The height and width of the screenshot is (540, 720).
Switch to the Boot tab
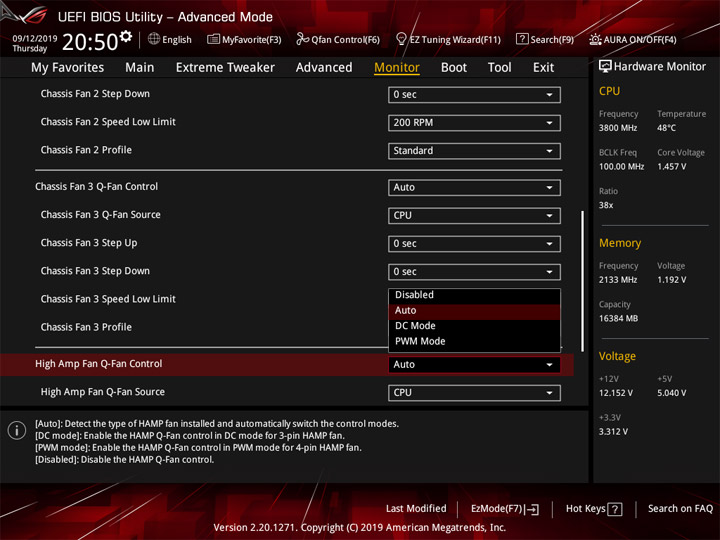[x=454, y=68]
